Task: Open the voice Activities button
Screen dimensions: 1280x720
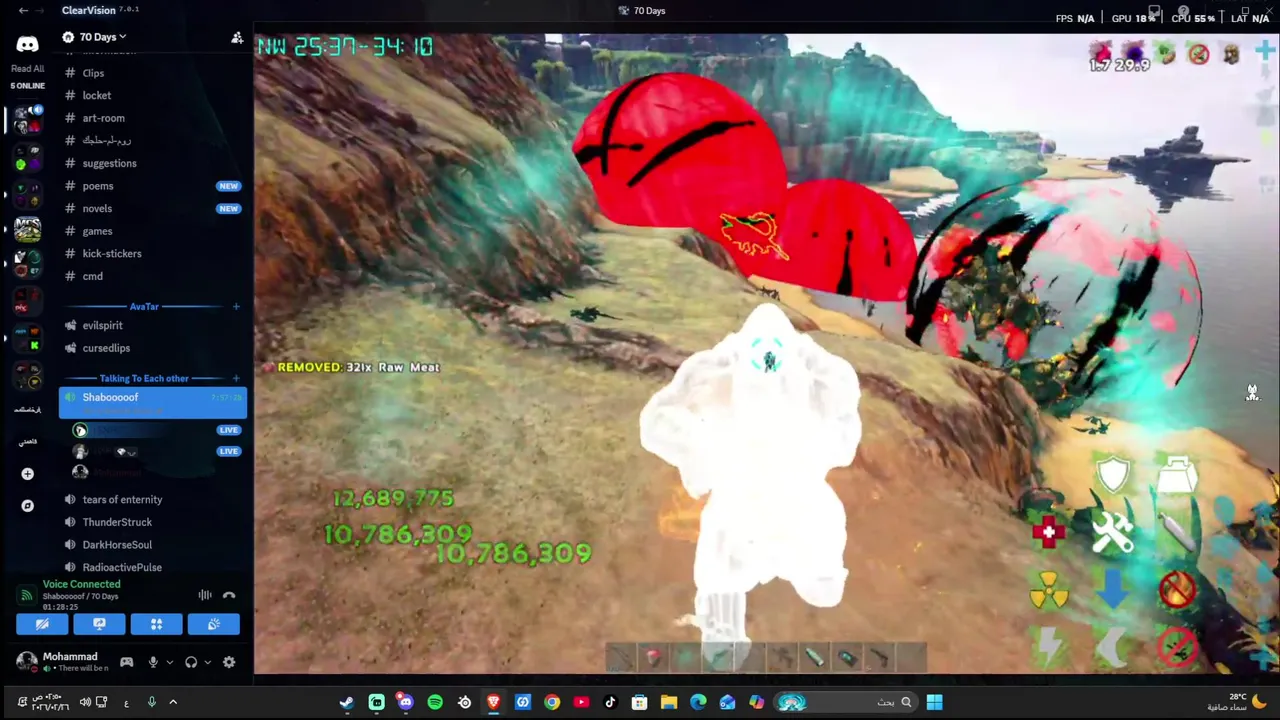Action: click(156, 624)
